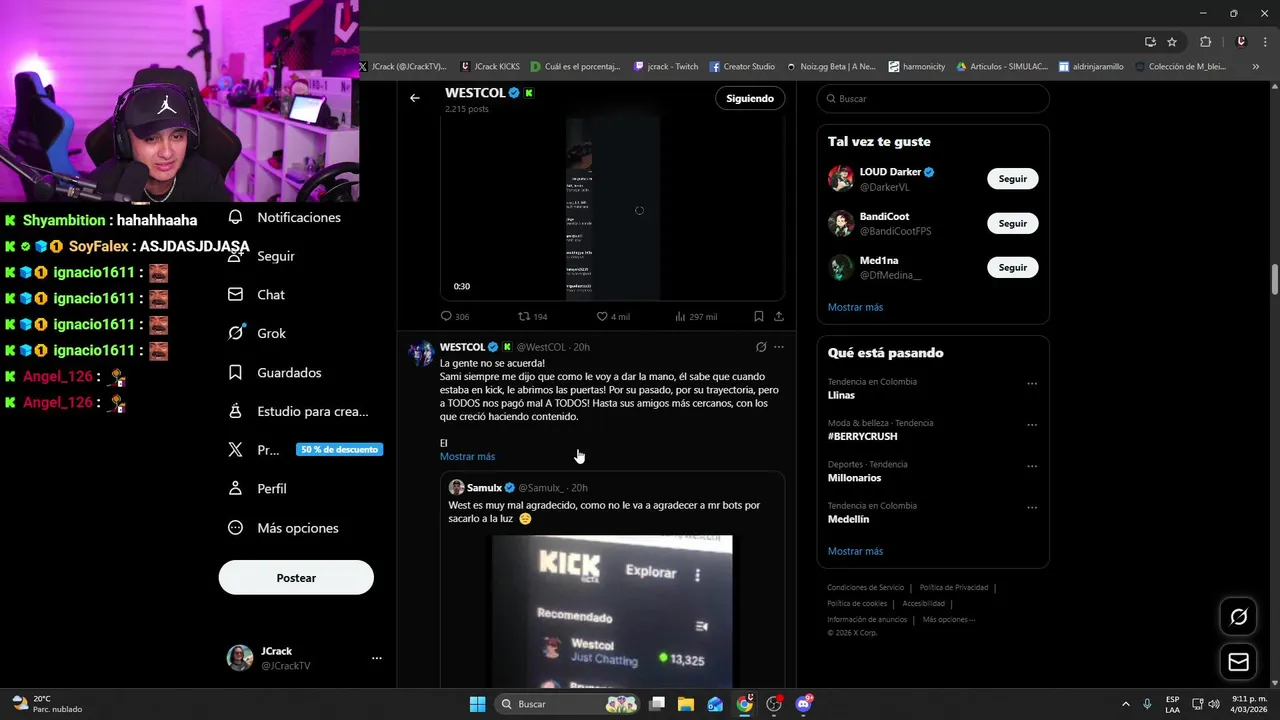1280x720 pixels.
Task: Show hidden bookmarks with the chevron
Action: [1255, 66]
